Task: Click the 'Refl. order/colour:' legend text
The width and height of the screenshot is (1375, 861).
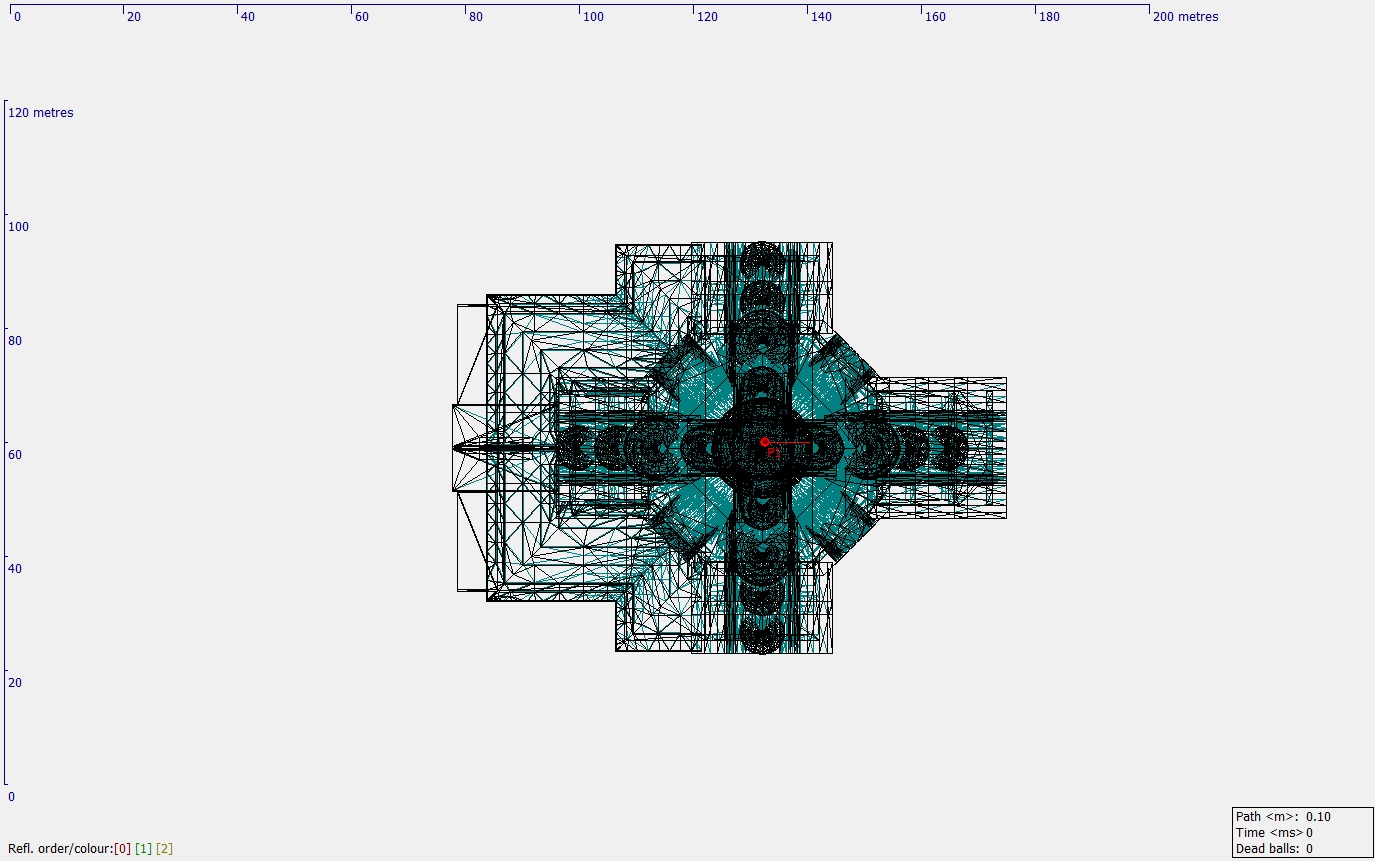Action: [x=60, y=849]
